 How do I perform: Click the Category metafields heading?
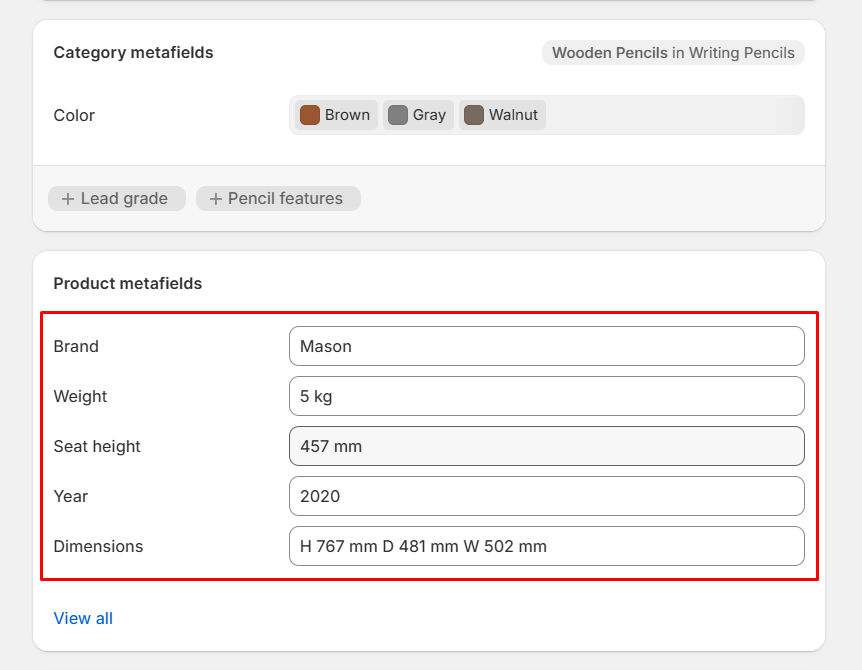(133, 52)
